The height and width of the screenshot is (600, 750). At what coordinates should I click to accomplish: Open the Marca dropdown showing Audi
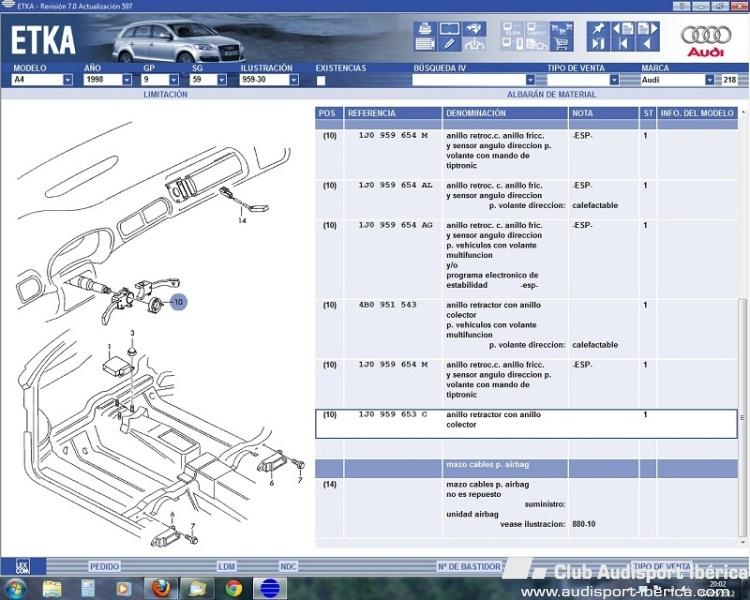[x=709, y=80]
